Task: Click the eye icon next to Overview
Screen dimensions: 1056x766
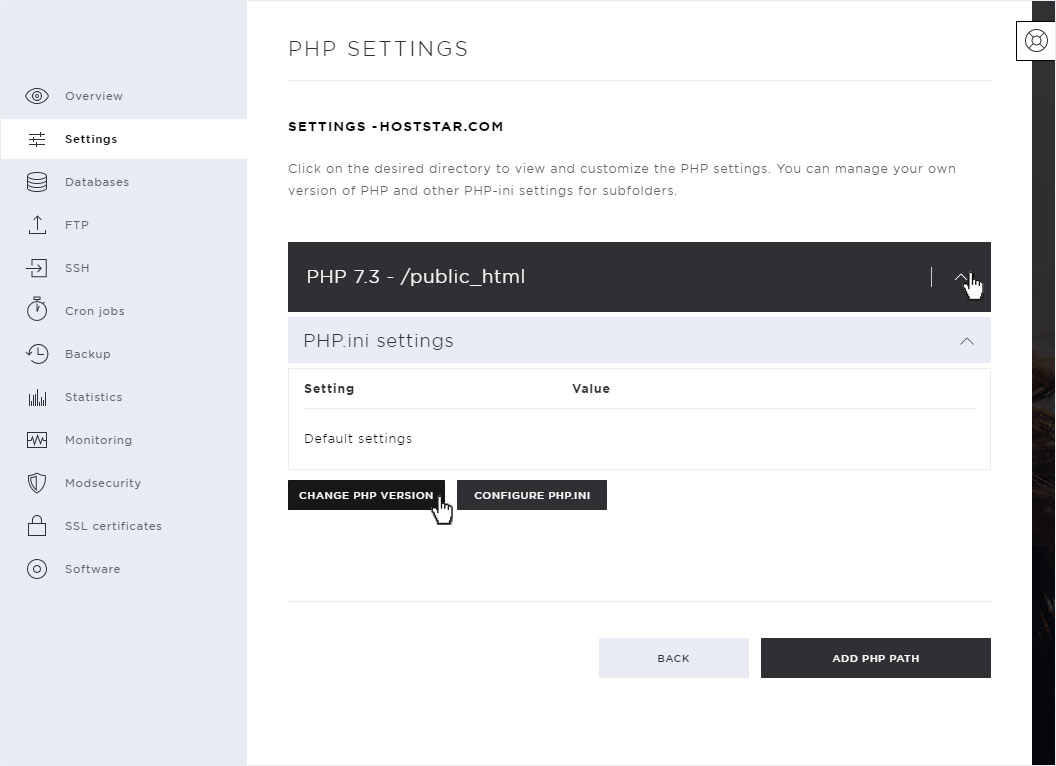Action: click(37, 96)
